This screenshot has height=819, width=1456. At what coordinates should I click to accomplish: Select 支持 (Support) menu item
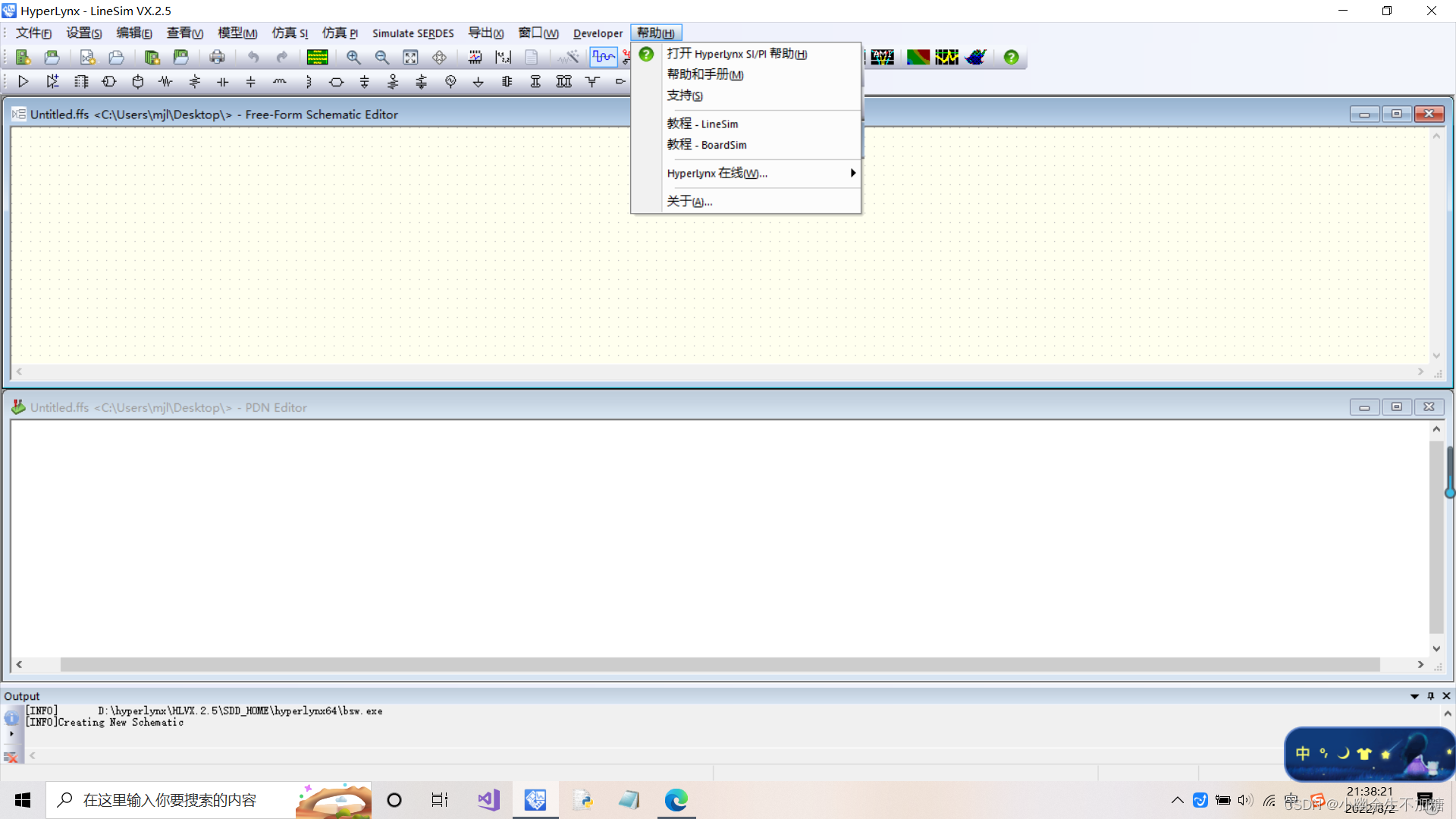pos(746,96)
